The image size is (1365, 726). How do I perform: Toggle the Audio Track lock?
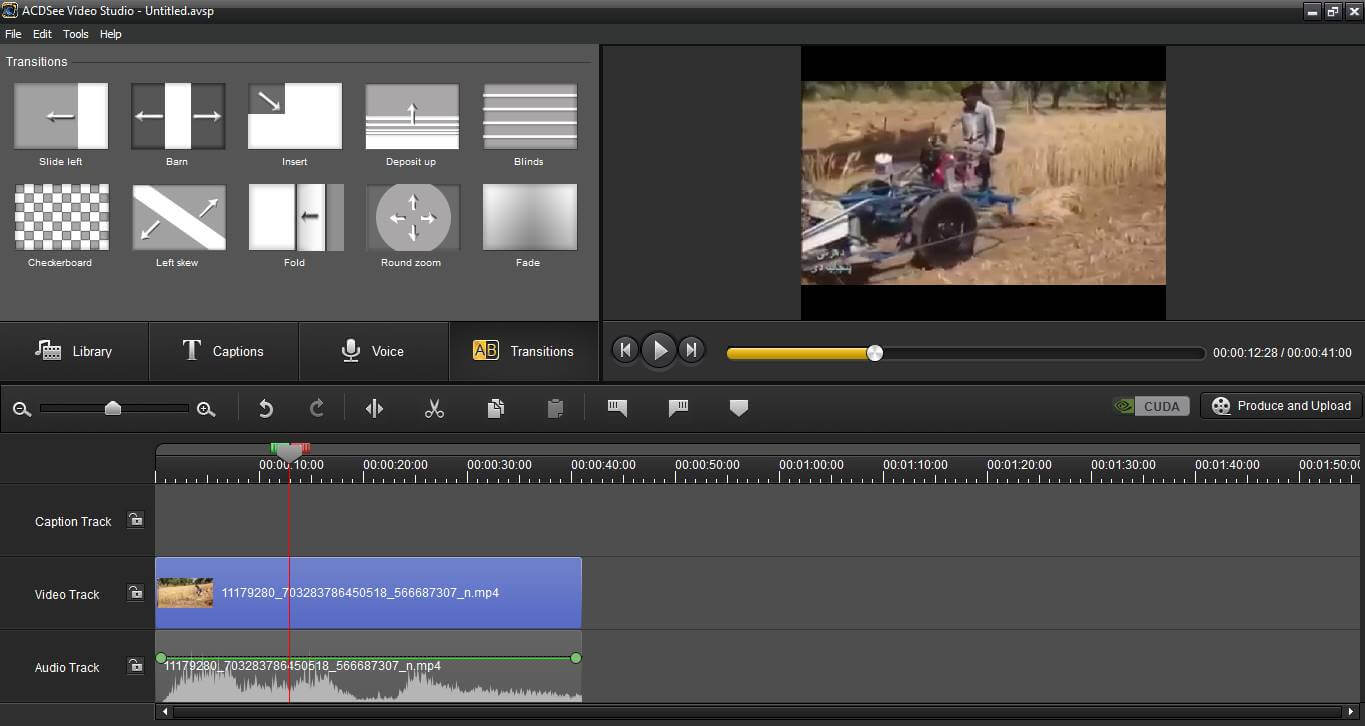135,666
